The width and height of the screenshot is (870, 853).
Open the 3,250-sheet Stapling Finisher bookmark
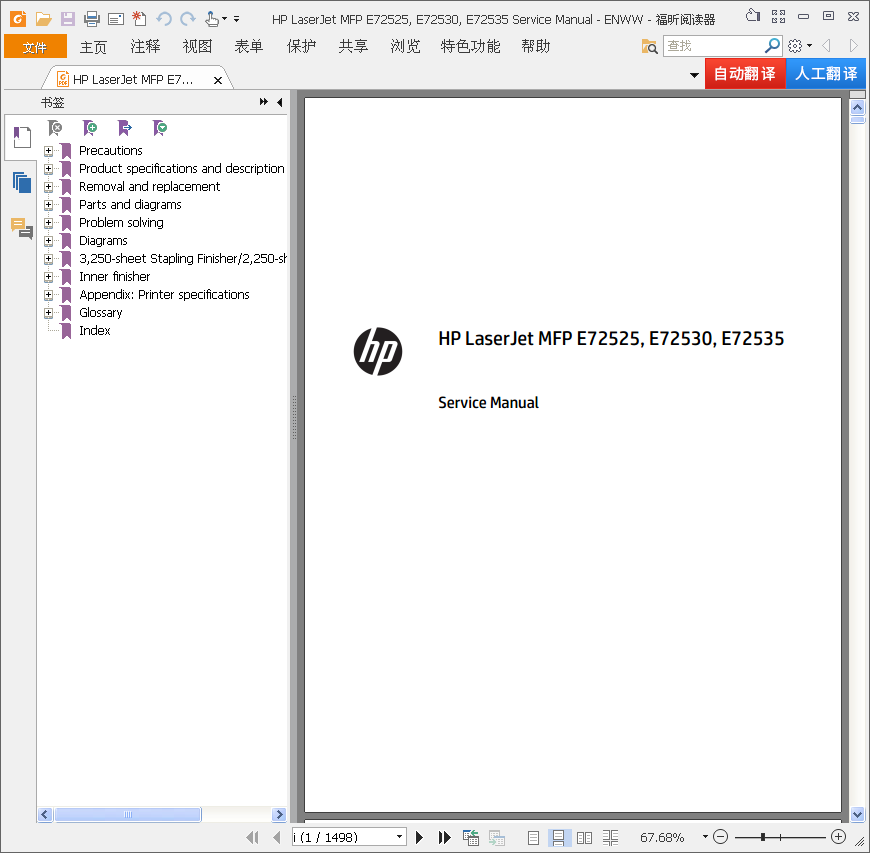[x=183, y=259]
